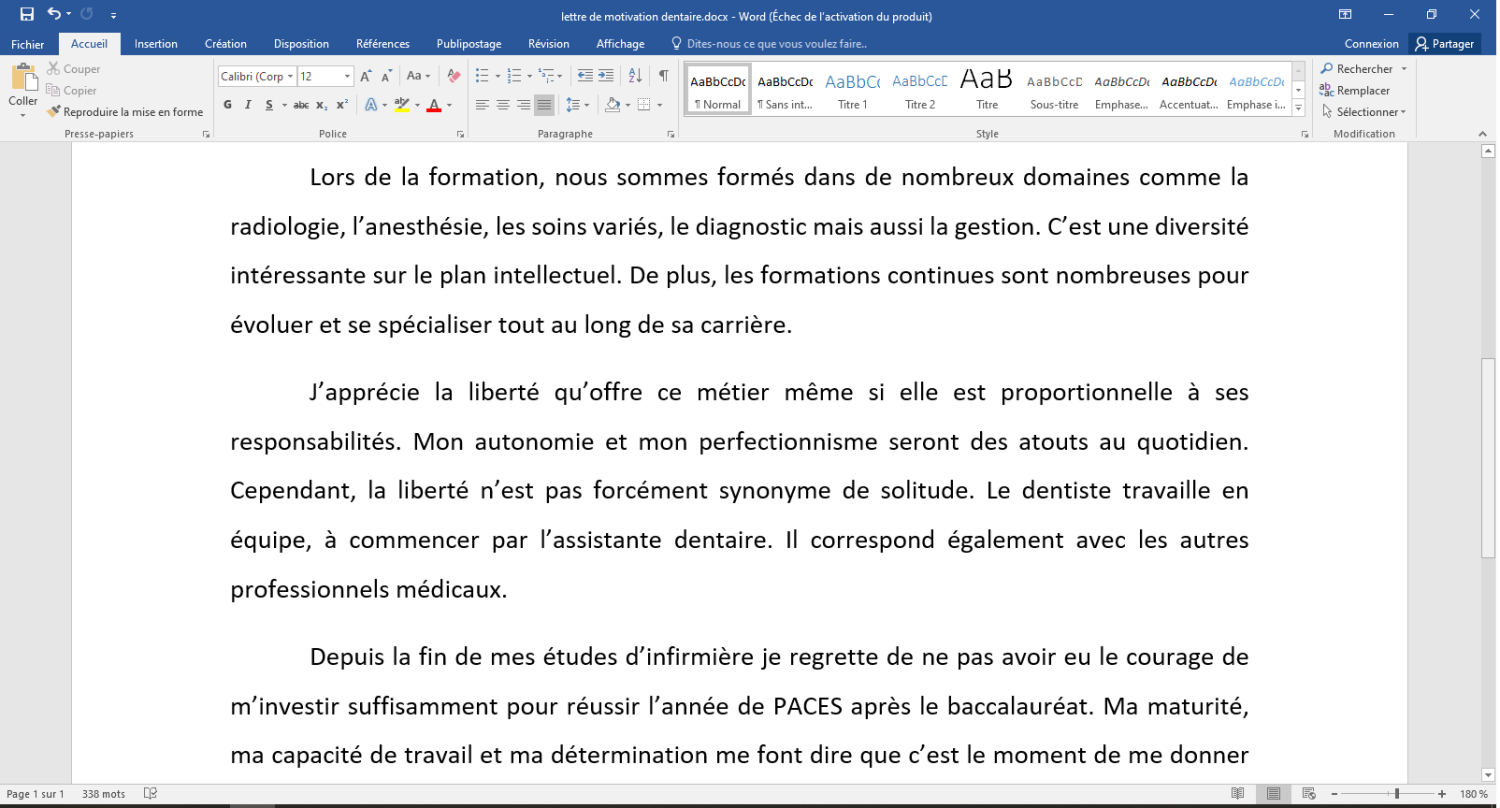Sort text with the A-Z sort icon
Viewport: 1500px width, 808px height.
[x=635, y=76]
